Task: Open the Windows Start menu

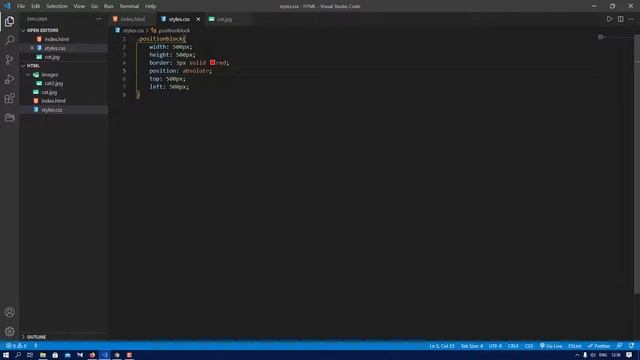Action: (x=6, y=355)
